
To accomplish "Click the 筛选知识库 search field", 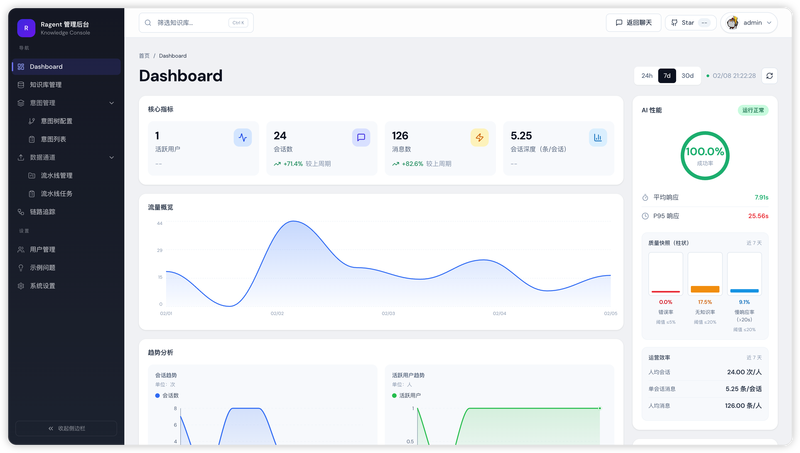I will coord(196,22).
